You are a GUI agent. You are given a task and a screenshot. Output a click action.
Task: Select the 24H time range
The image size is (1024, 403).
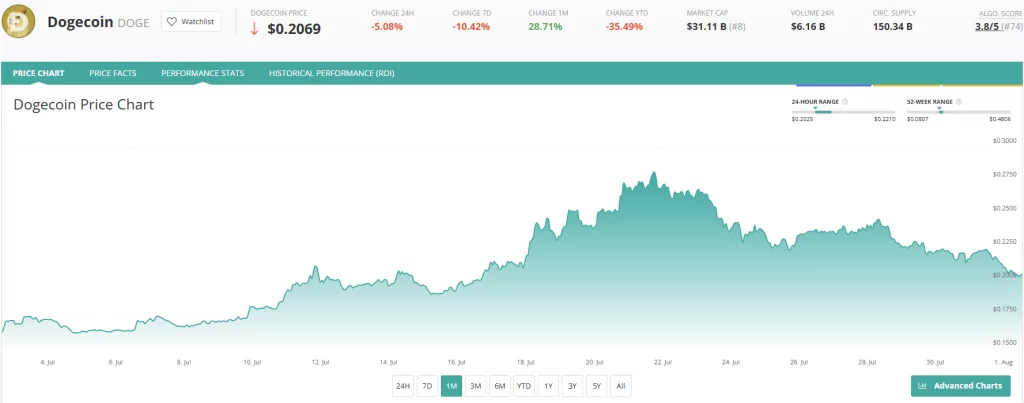pos(402,386)
